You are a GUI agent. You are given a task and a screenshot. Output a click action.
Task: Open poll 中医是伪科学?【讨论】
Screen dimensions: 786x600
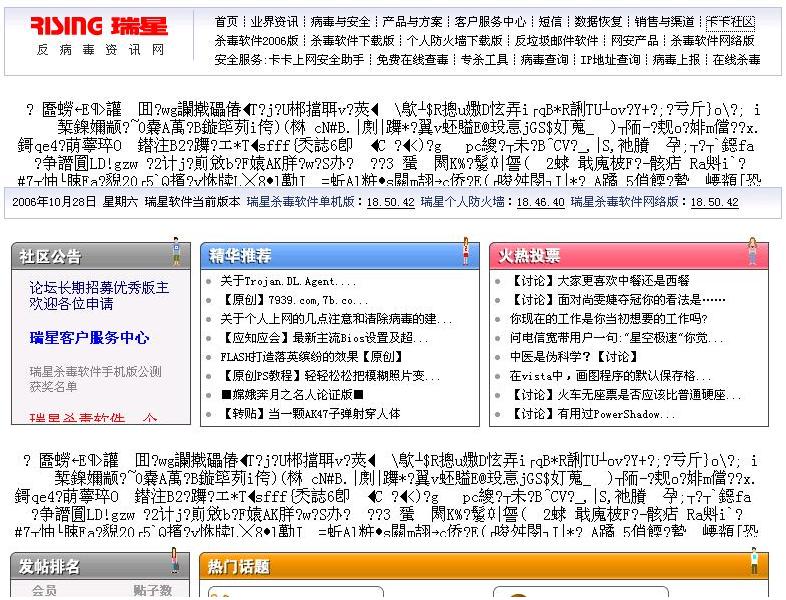(x=573, y=357)
